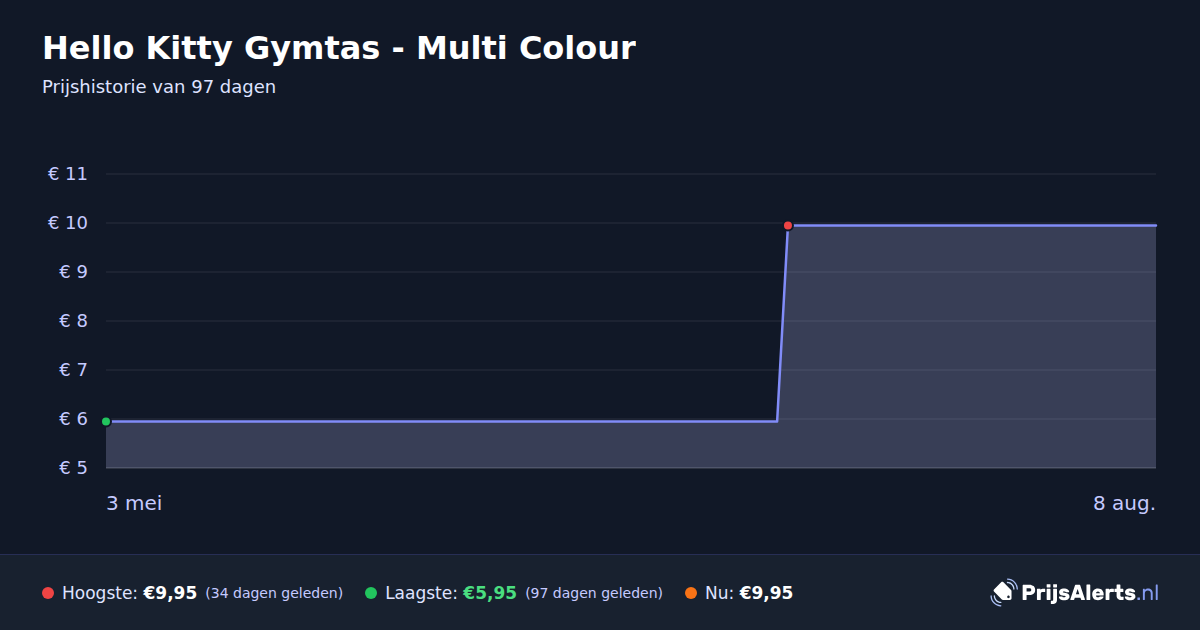Click the 3 mei start date label
Viewport: 1200px width, 630px height.
point(134,503)
